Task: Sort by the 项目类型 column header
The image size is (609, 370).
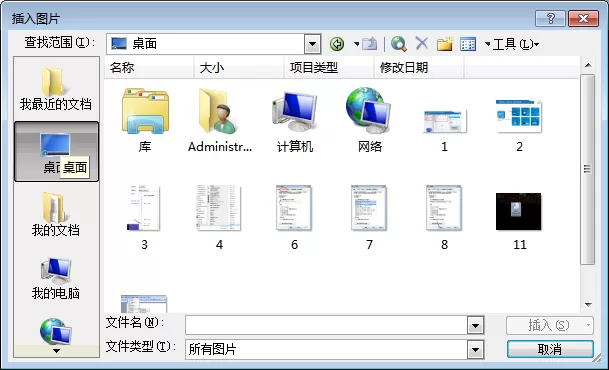Action: click(329, 68)
